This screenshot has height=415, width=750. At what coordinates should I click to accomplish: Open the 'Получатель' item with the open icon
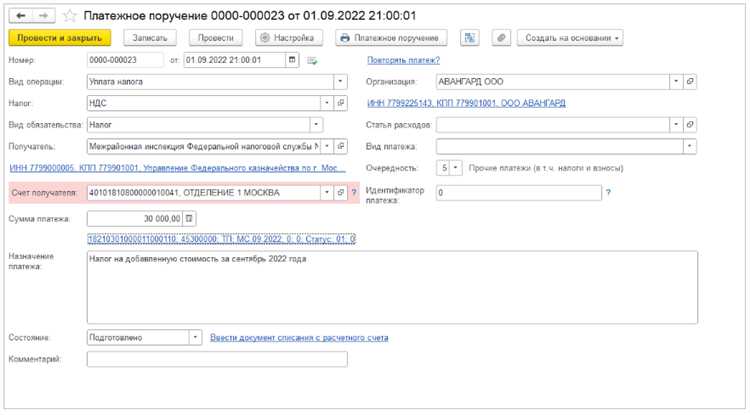(x=341, y=146)
